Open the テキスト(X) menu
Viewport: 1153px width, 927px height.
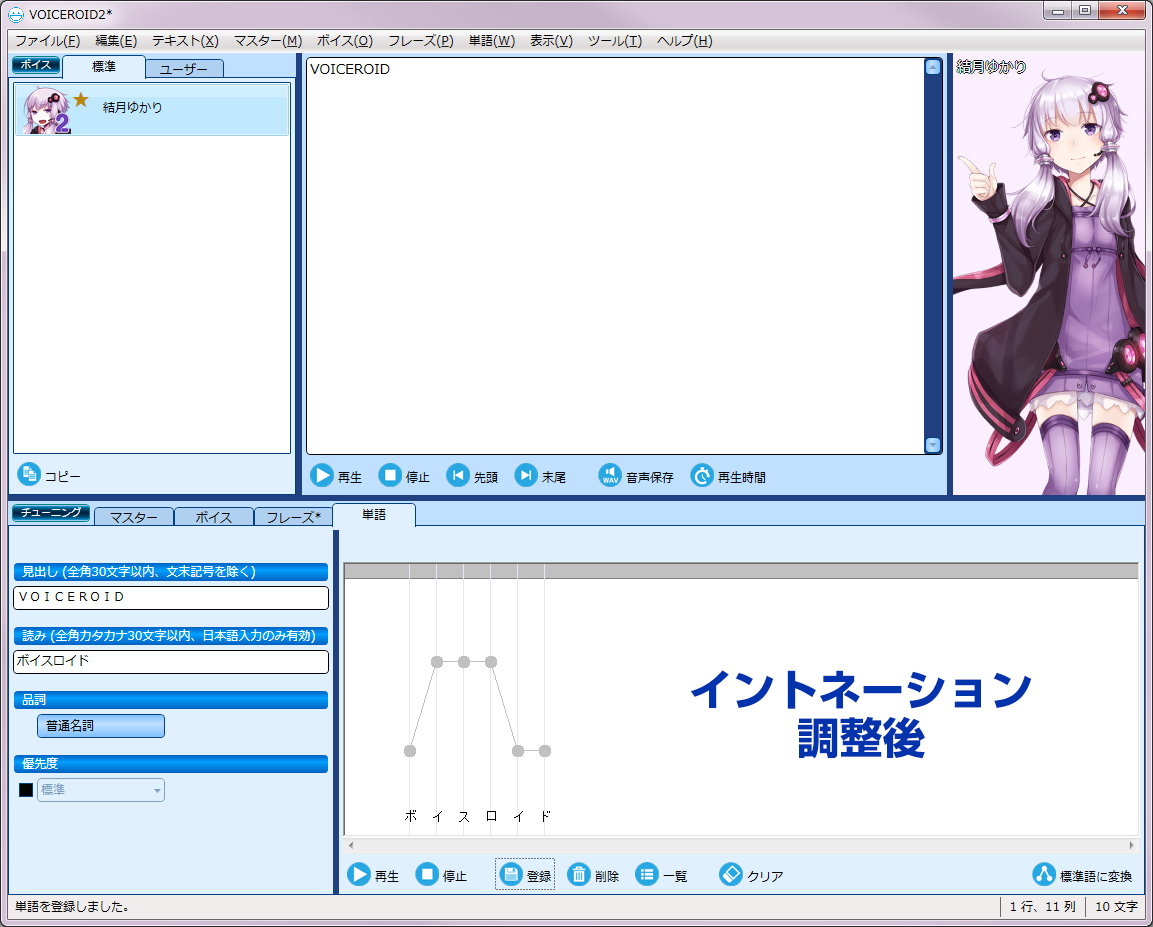tap(185, 41)
